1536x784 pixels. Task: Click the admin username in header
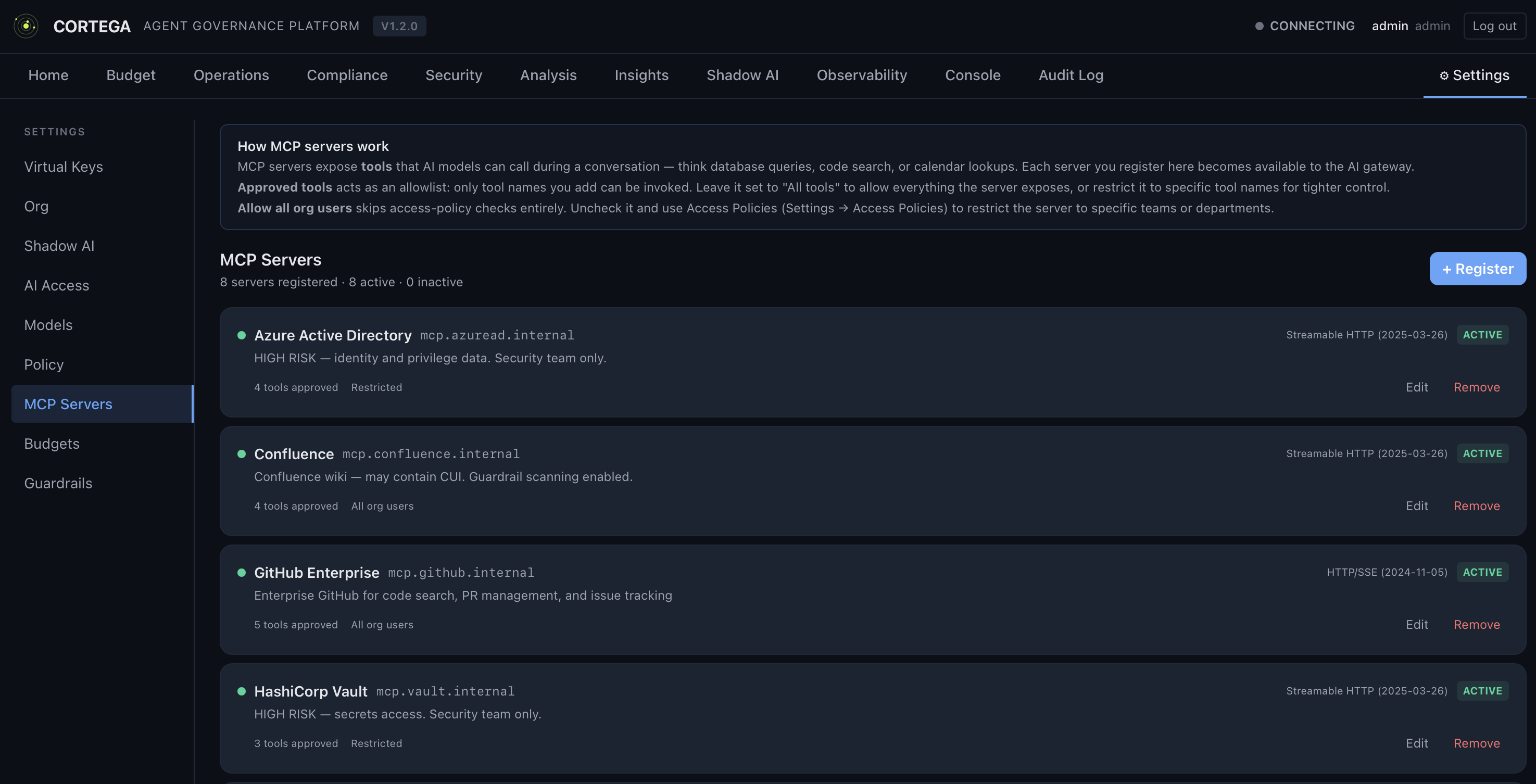tap(1390, 26)
